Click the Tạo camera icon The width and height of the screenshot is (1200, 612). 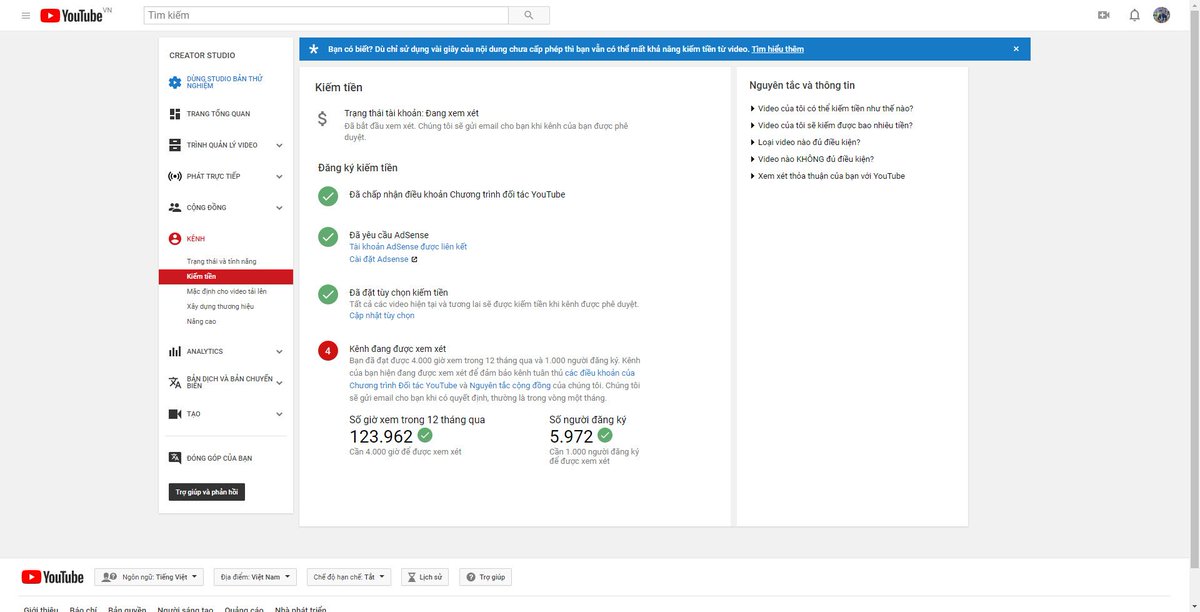pyautogui.click(x=175, y=413)
